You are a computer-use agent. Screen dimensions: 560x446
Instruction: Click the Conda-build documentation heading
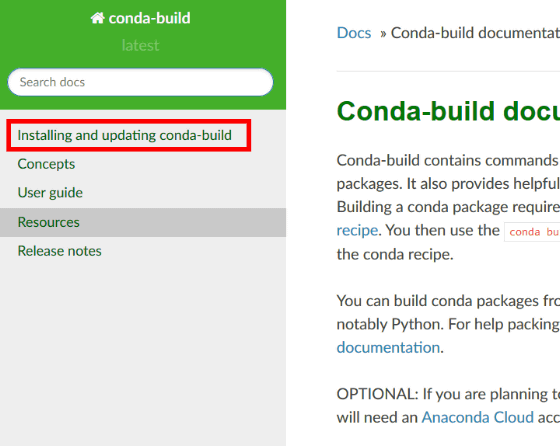[x=448, y=111]
